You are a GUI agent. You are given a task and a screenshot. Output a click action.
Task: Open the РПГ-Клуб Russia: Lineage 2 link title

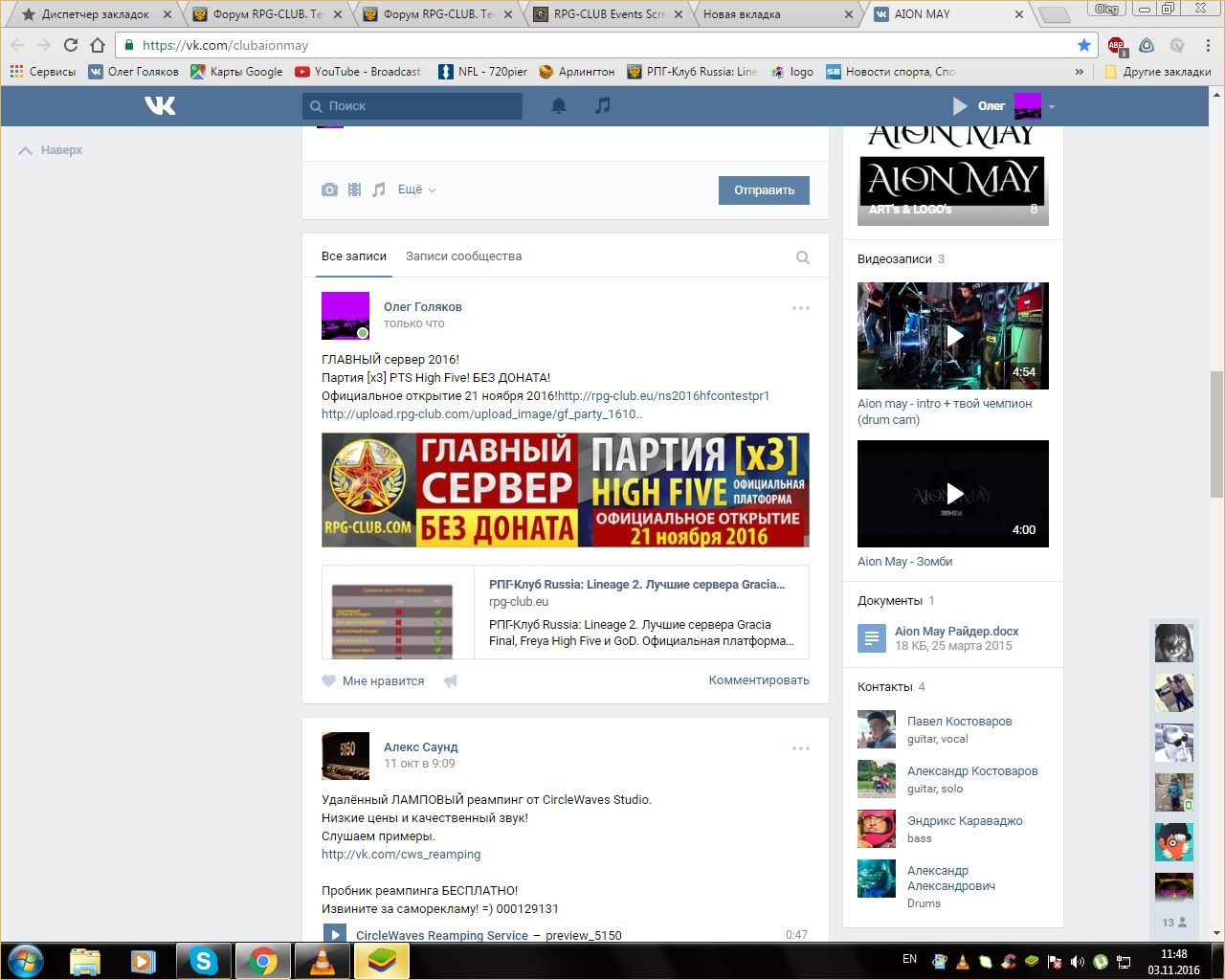[636, 584]
